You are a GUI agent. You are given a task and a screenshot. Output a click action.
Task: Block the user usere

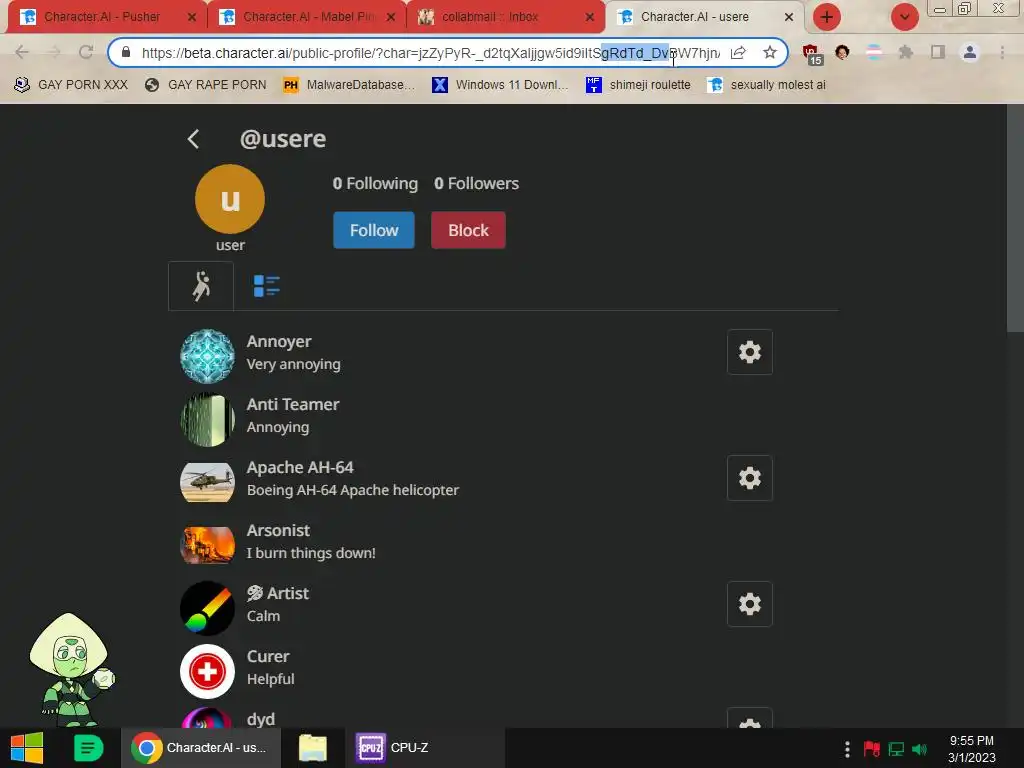click(468, 230)
